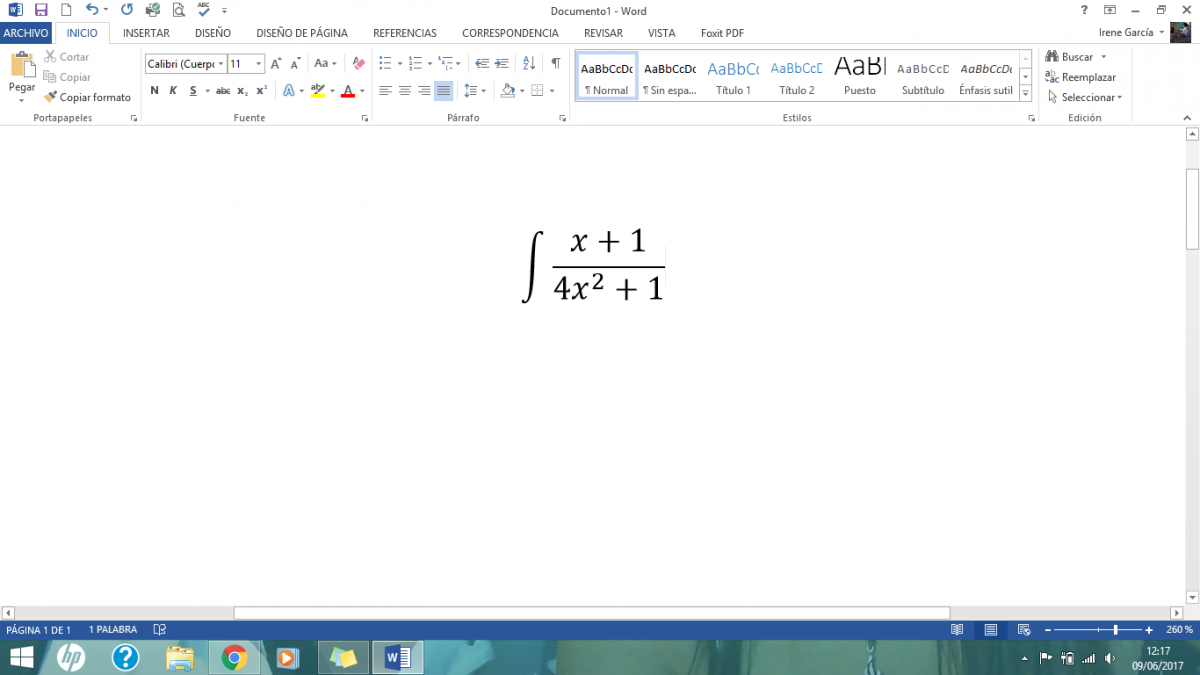Save the document from quick access toolbar
Image resolution: width=1200 pixels, height=675 pixels.
click(x=41, y=10)
